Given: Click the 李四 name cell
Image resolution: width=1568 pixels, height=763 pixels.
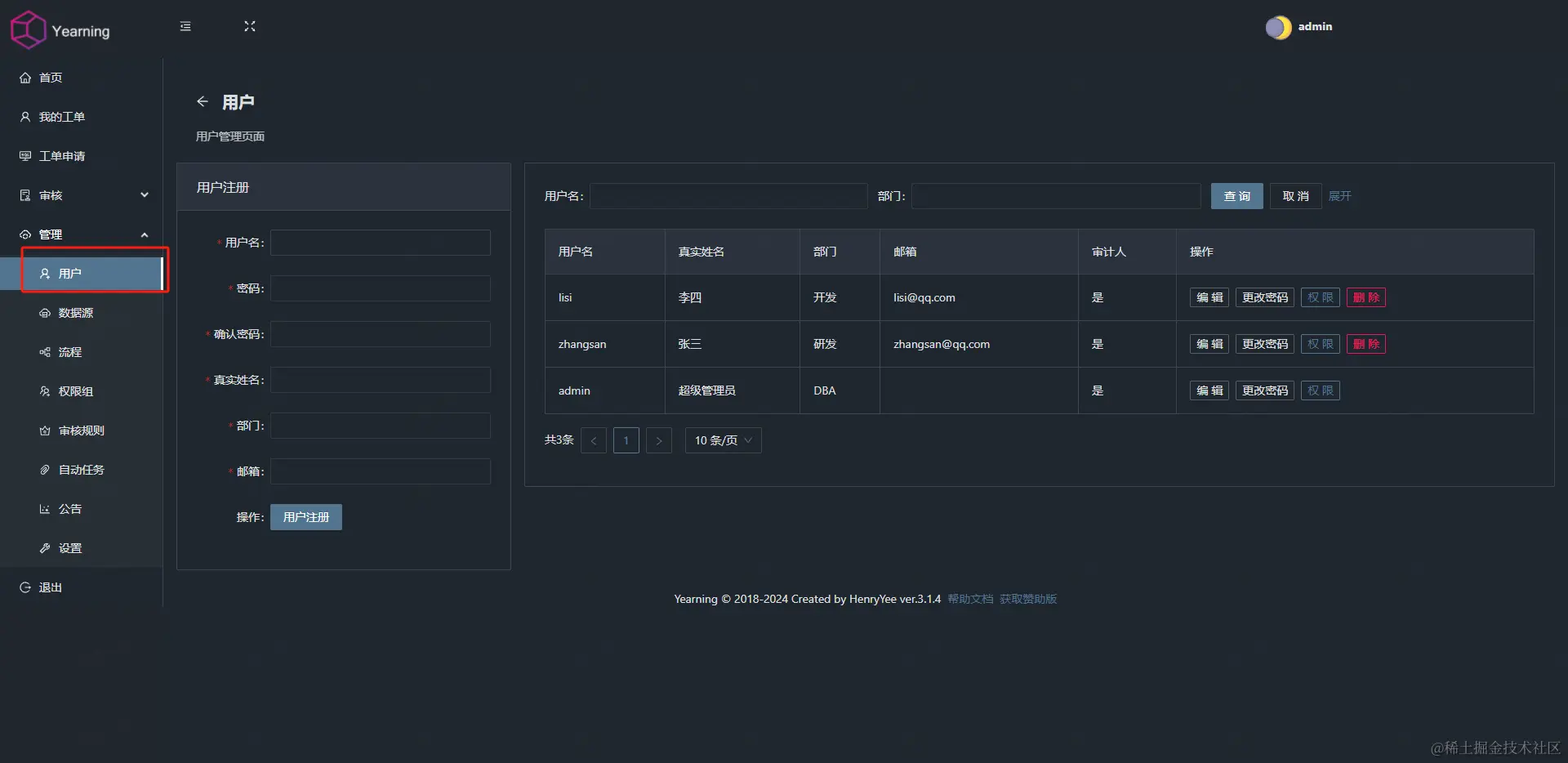Looking at the screenshot, I should (x=733, y=297).
